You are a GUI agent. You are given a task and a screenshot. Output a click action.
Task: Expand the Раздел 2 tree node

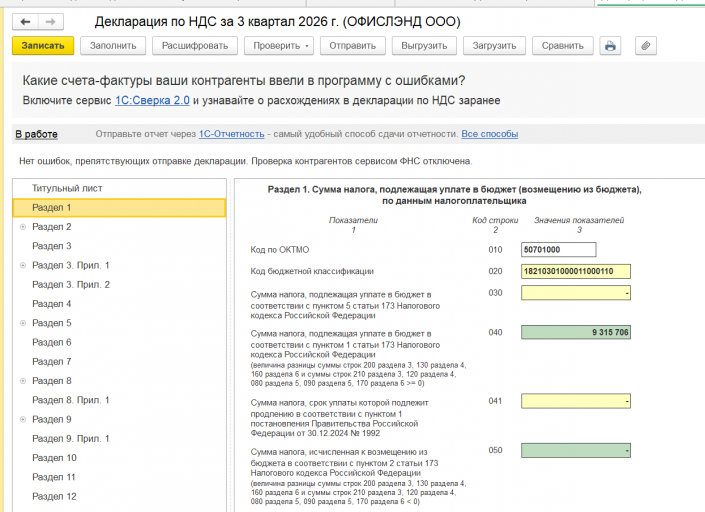[23, 227]
